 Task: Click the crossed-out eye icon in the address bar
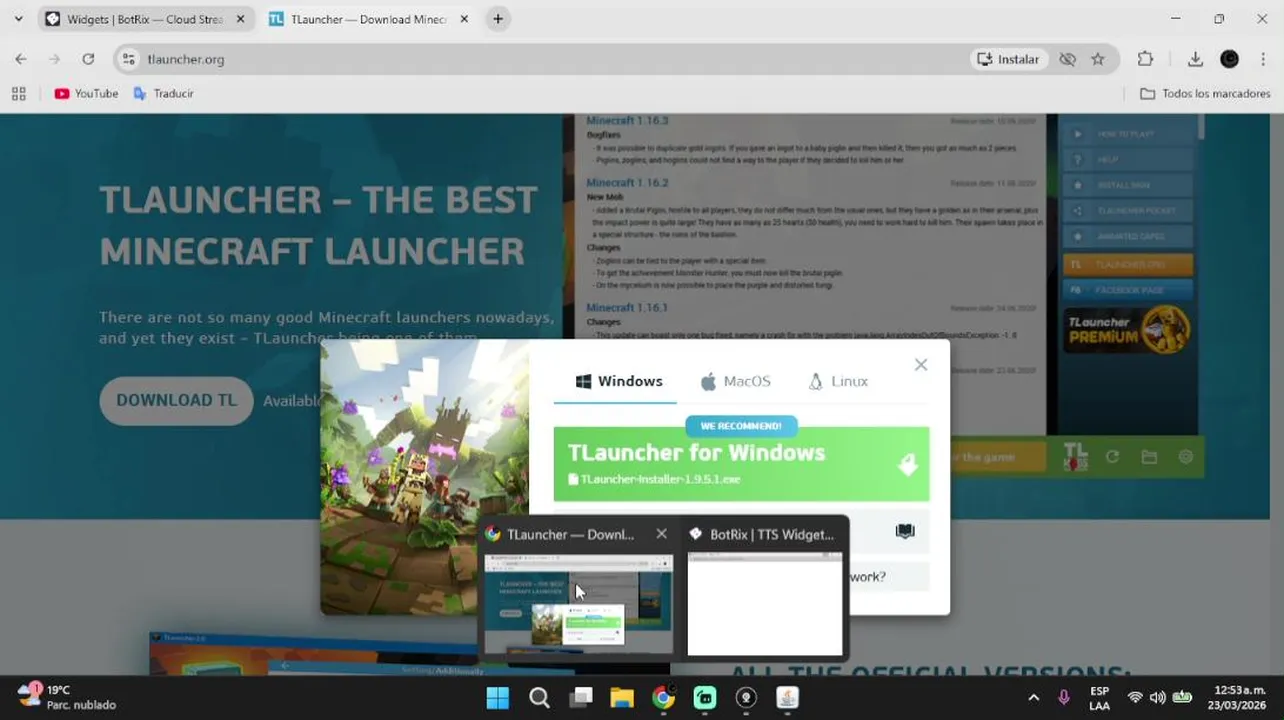tap(1067, 59)
